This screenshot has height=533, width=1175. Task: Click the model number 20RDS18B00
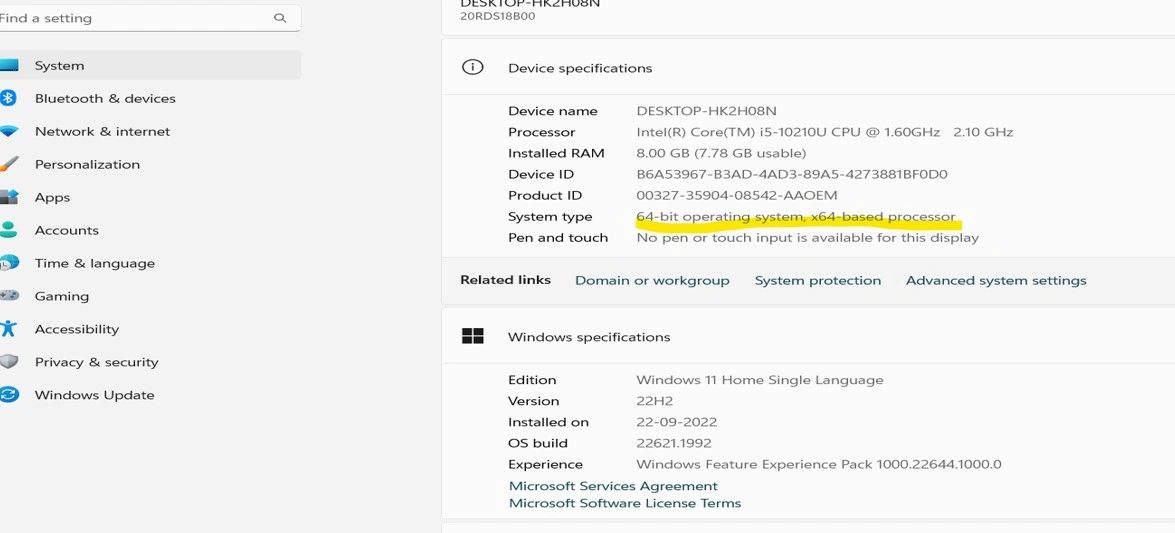point(498,16)
